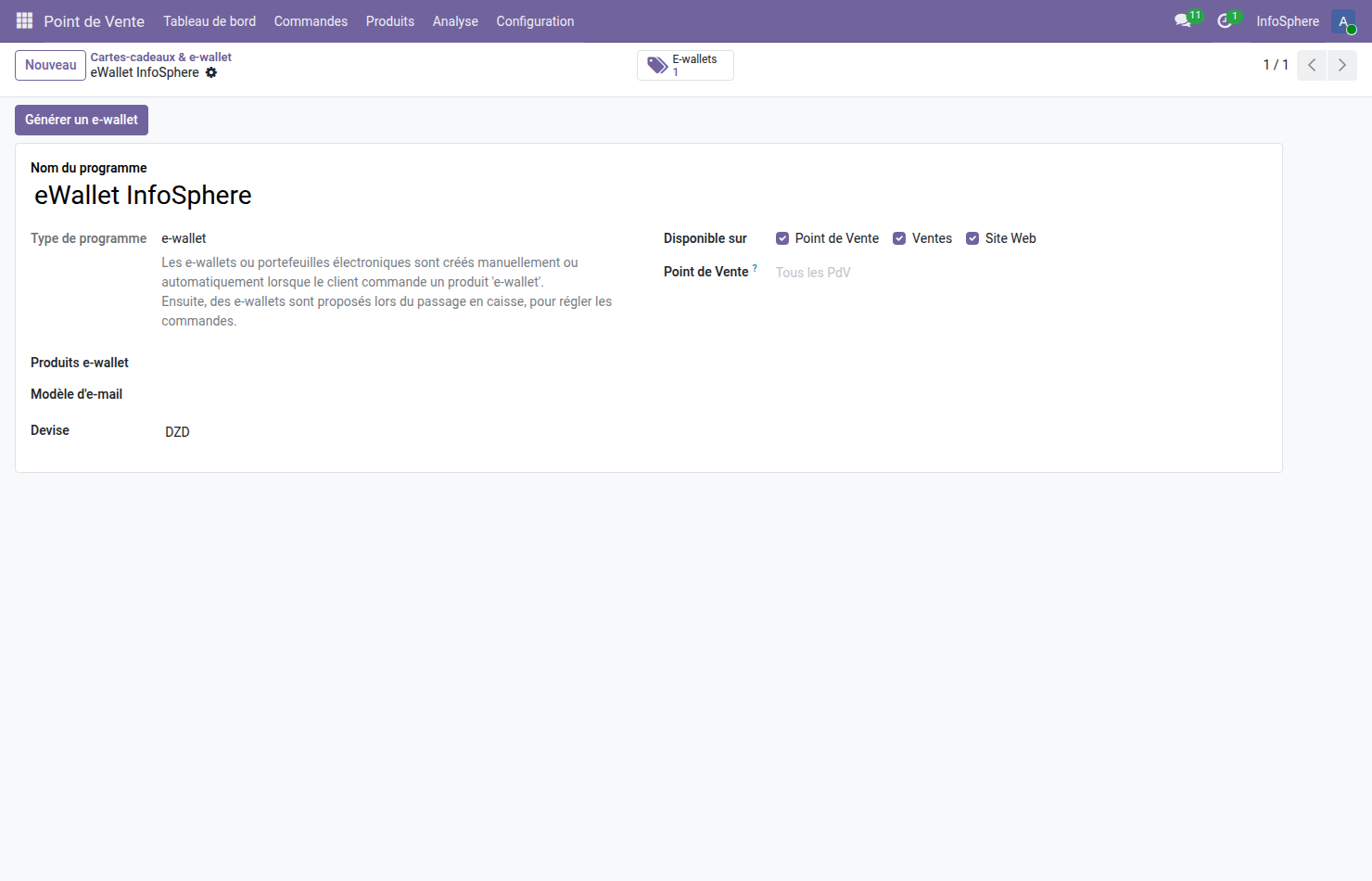This screenshot has height=881, width=1372.
Task: Open the apps grid menu
Action: tap(23, 20)
